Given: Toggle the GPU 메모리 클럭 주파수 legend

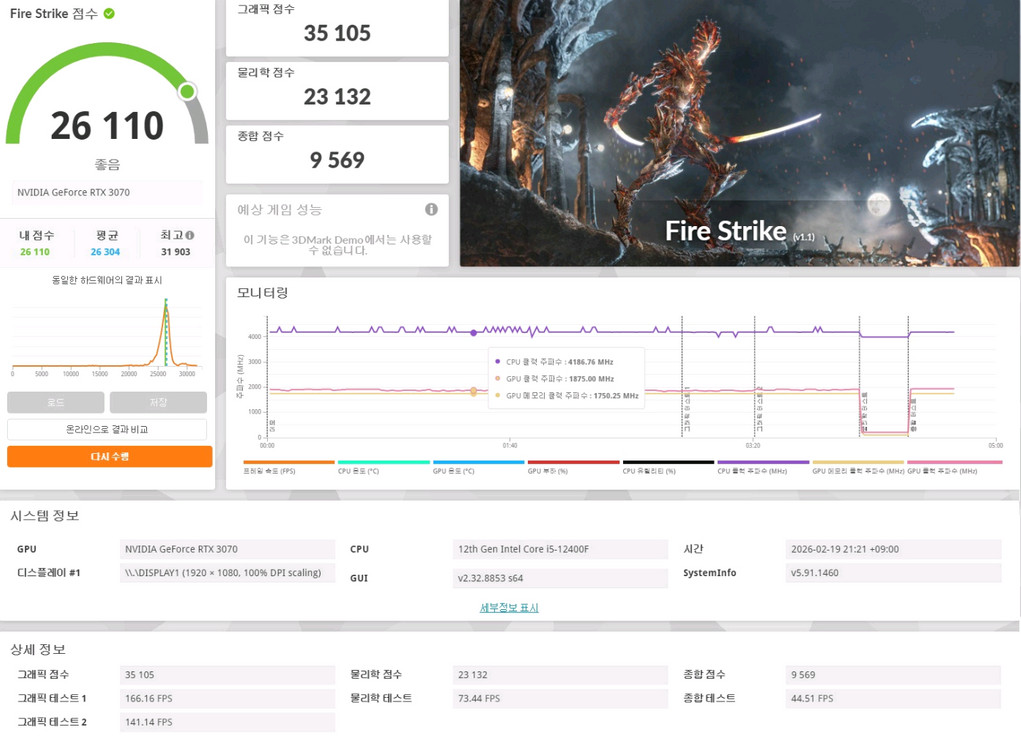Looking at the screenshot, I should [858, 467].
